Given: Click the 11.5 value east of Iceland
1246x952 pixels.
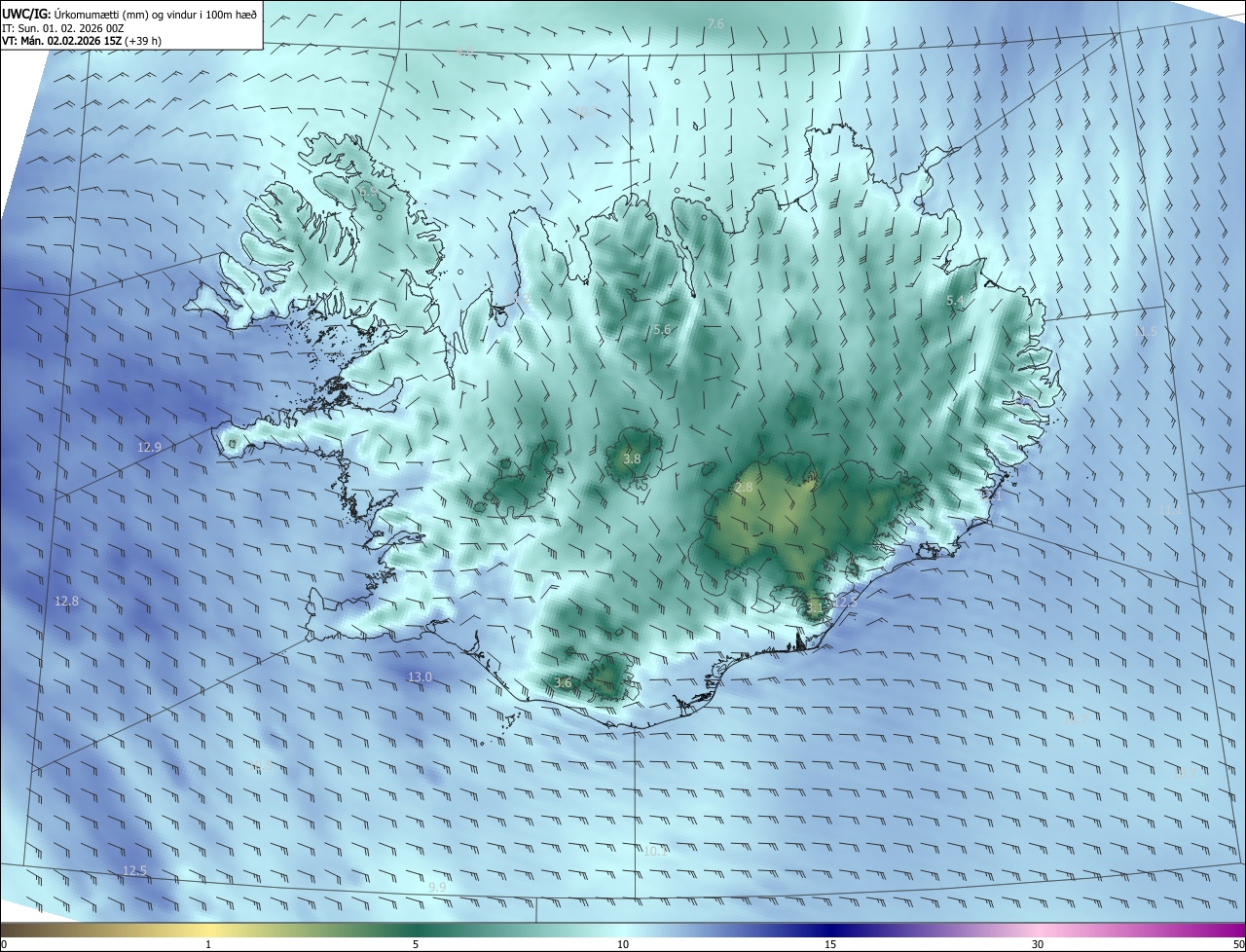Looking at the screenshot, I should tap(1146, 332).
